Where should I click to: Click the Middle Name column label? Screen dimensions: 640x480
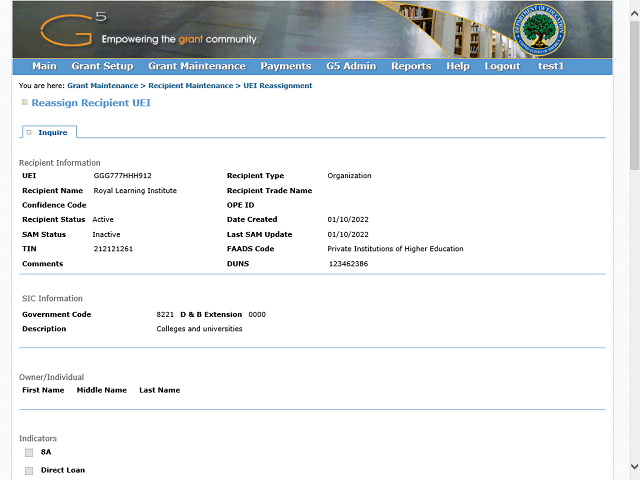click(102, 390)
